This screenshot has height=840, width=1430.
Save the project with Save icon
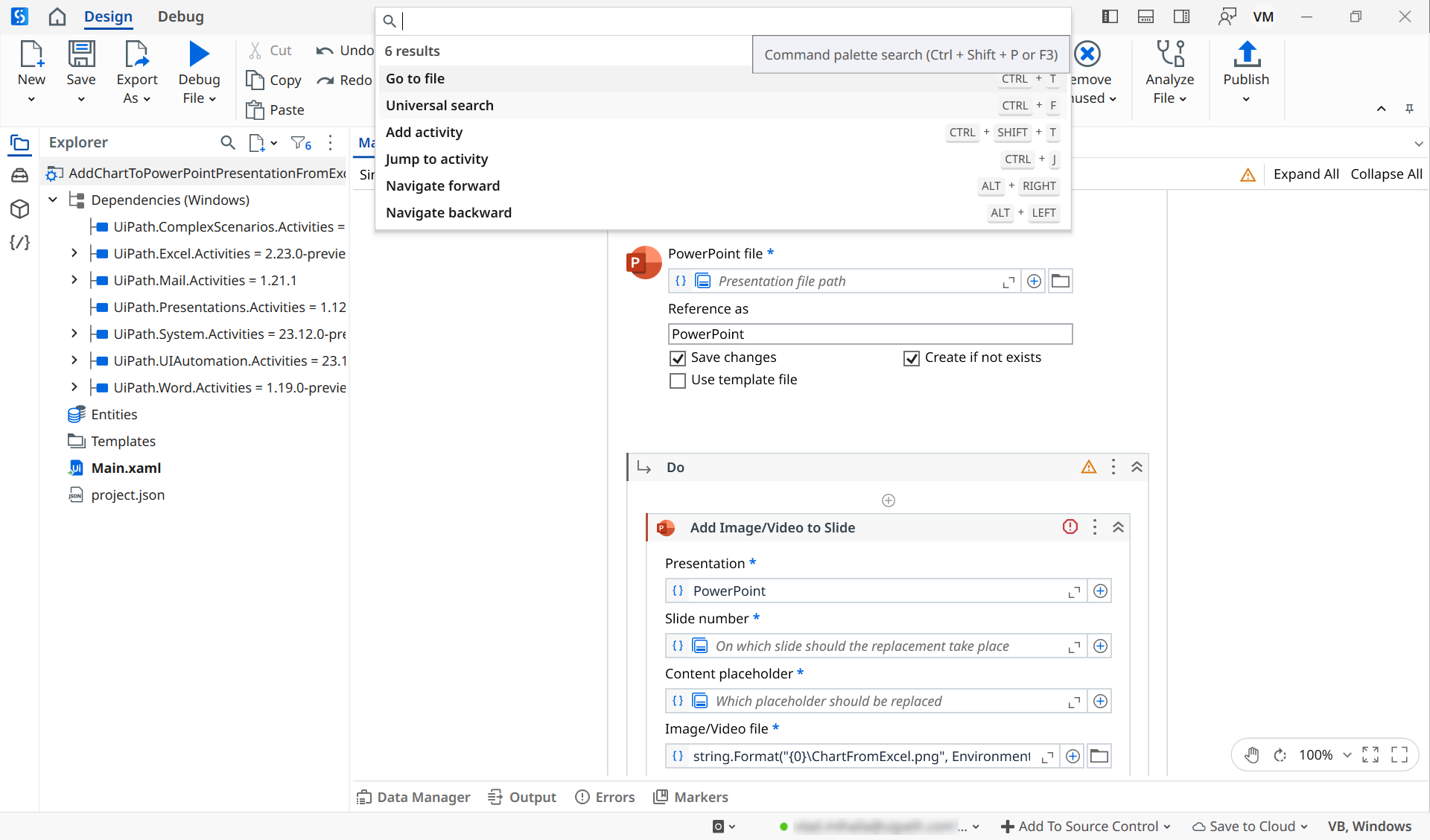click(81, 54)
